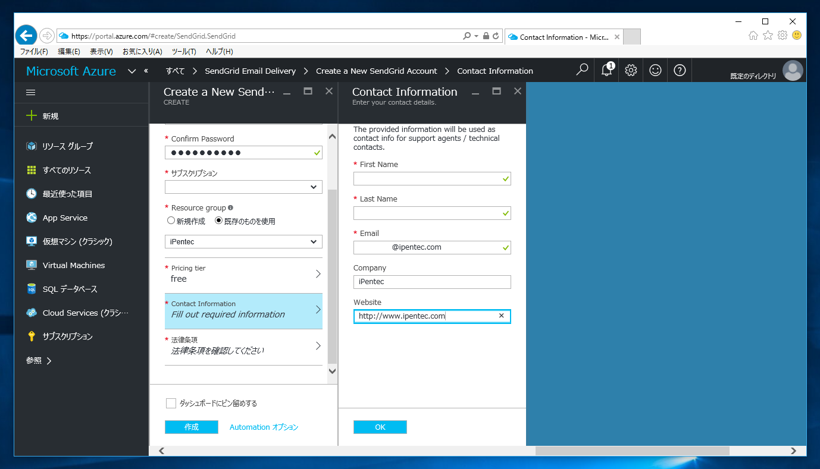Click the browser back arrow button

[26, 36]
